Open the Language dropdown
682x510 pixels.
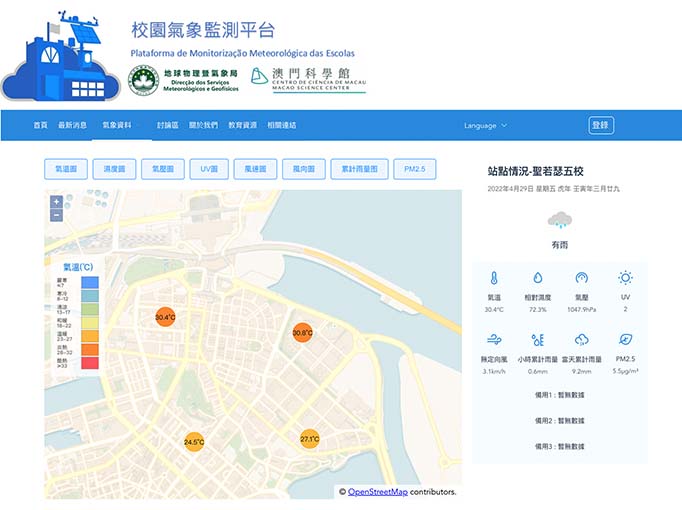coord(485,125)
